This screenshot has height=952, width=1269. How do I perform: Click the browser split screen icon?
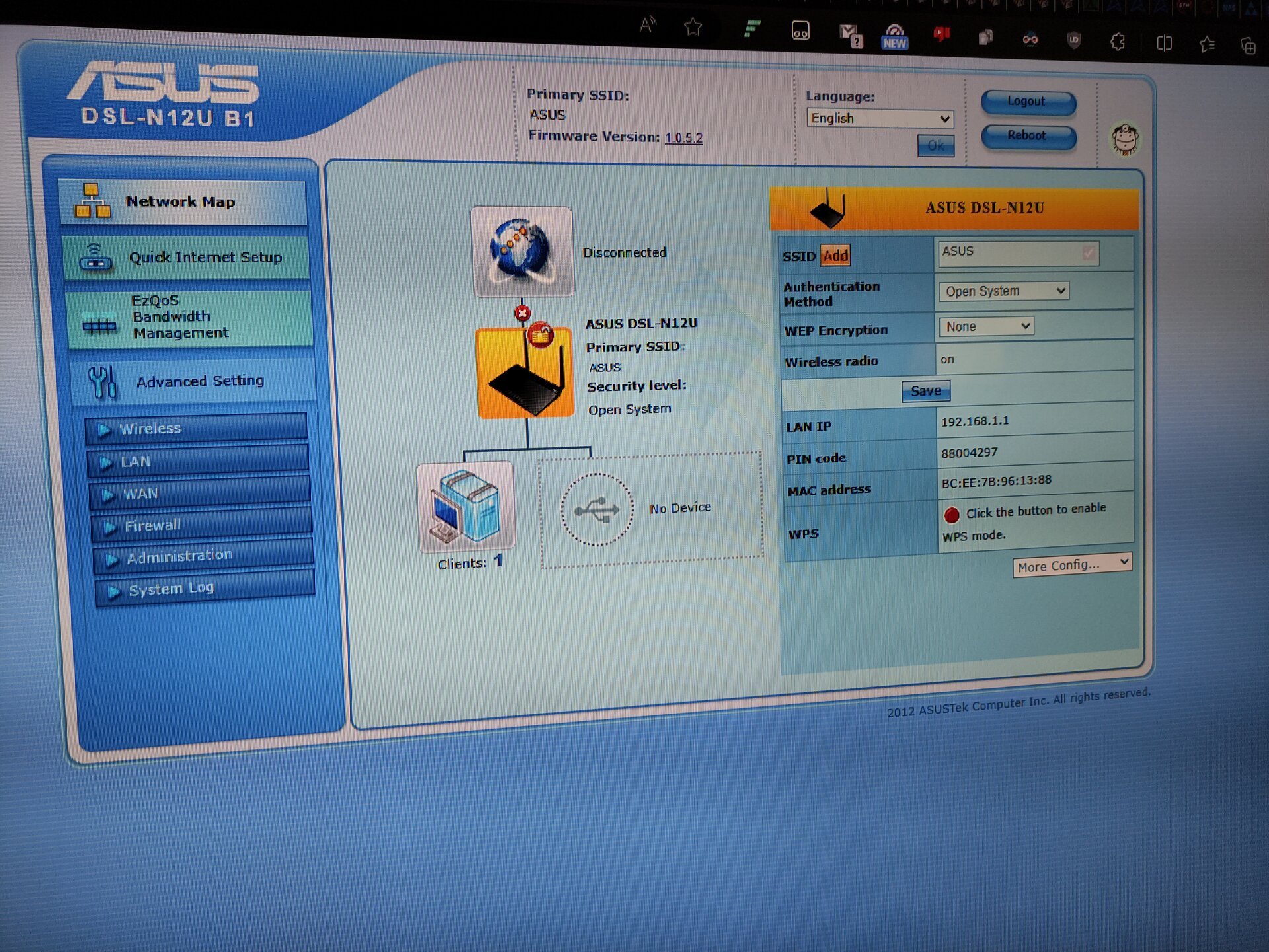[1165, 44]
